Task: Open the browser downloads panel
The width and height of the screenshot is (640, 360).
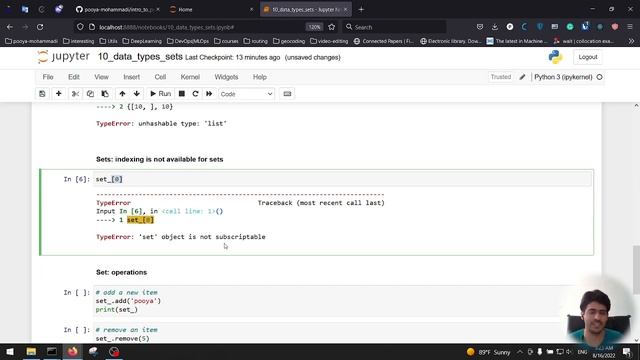Action: [495, 27]
